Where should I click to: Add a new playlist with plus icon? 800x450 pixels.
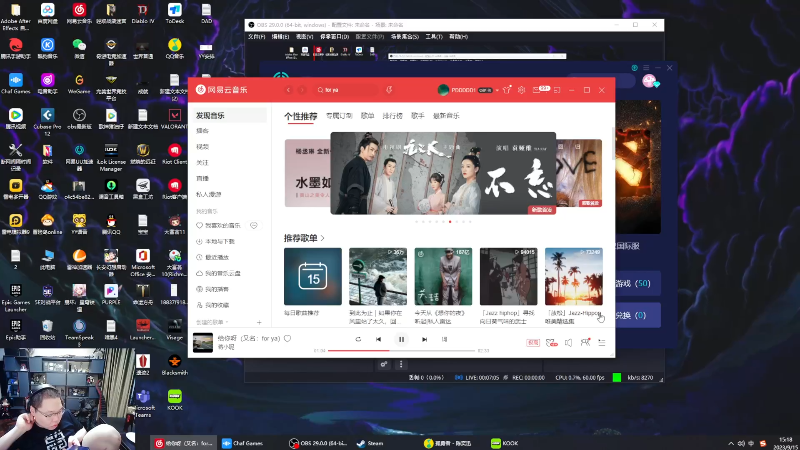click(259, 322)
